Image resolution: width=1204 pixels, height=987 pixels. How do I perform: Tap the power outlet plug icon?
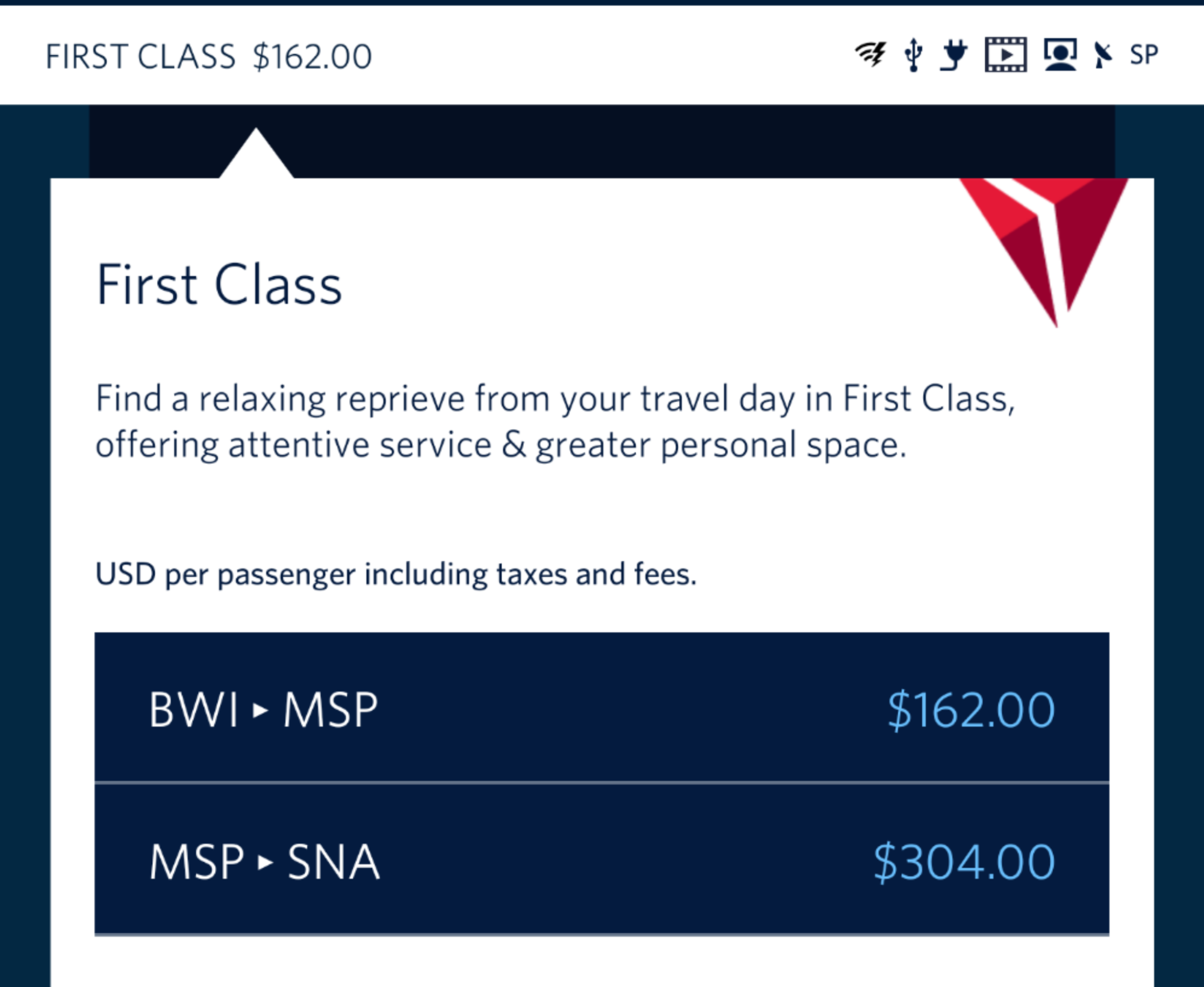pyautogui.click(x=954, y=55)
